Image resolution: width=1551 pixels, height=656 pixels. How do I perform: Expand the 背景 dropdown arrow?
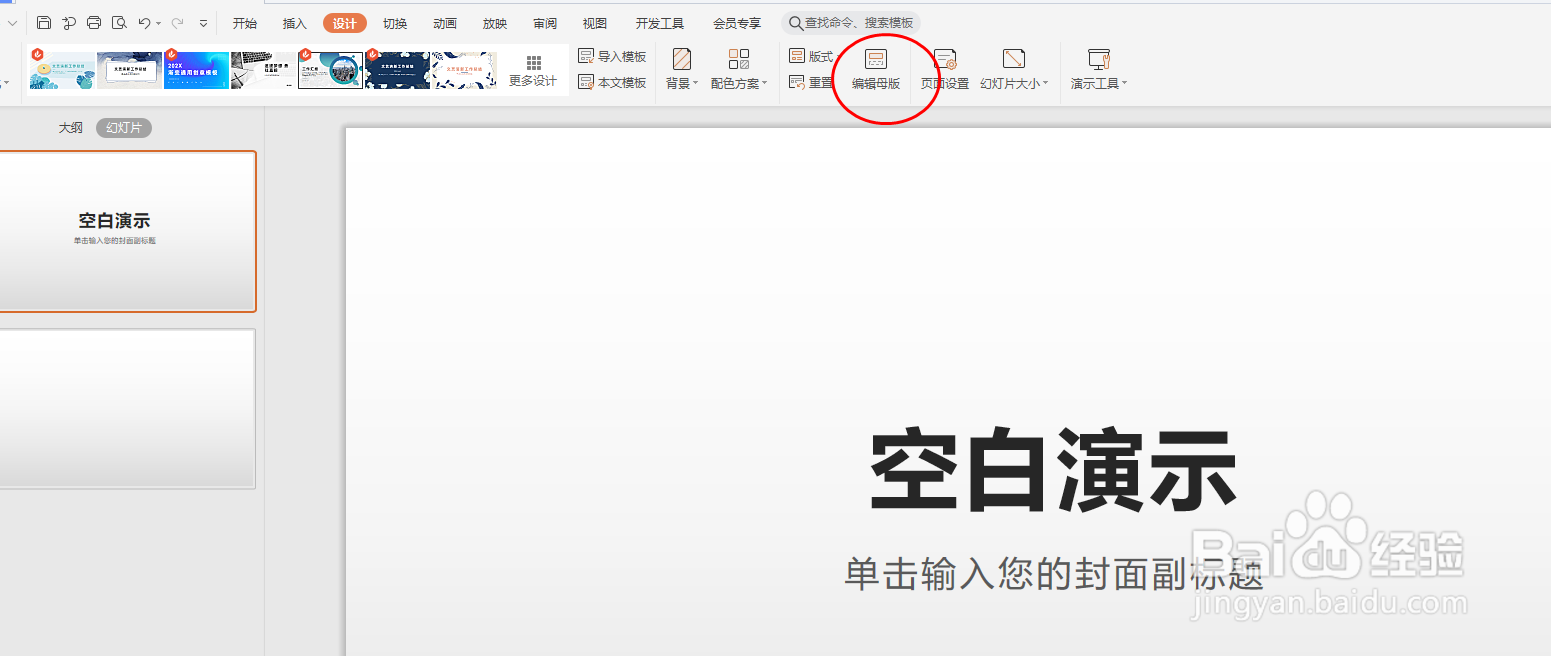(696, 84)
